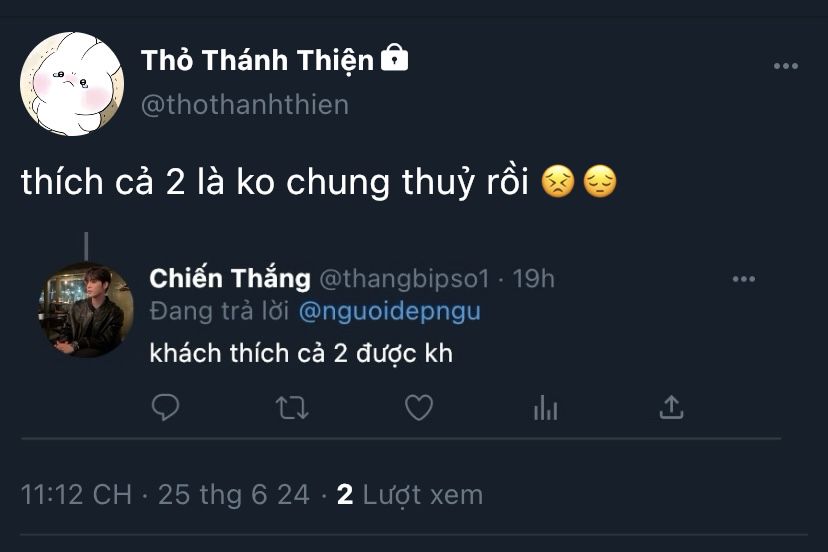Open the main tweet's three-dot more menu
828x552 pixels.
(786, 66)
